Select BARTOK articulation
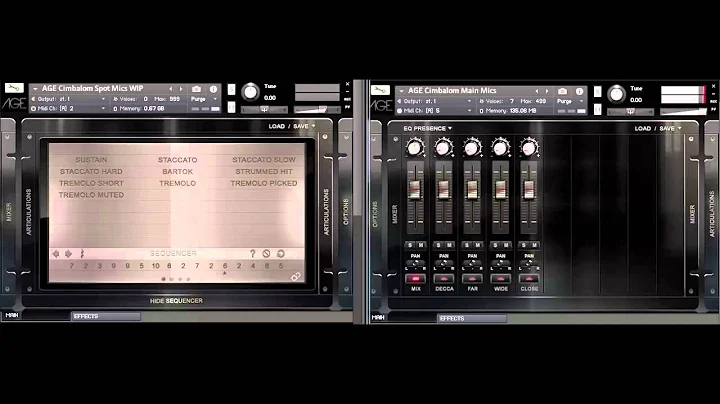Viewport: 720px width, 404px height. coord(177,171)
